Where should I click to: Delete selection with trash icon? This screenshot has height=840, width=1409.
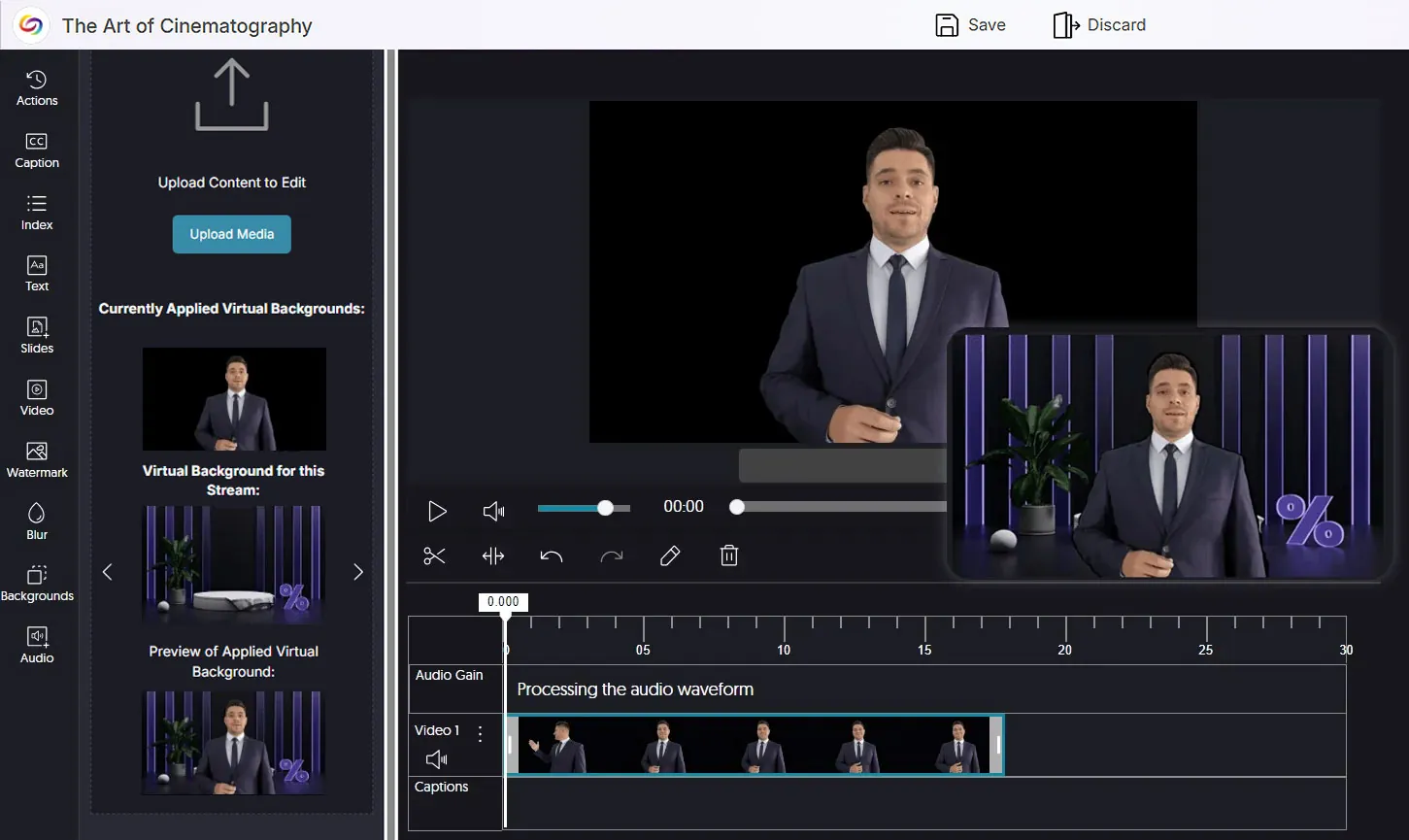coord(729,555)
